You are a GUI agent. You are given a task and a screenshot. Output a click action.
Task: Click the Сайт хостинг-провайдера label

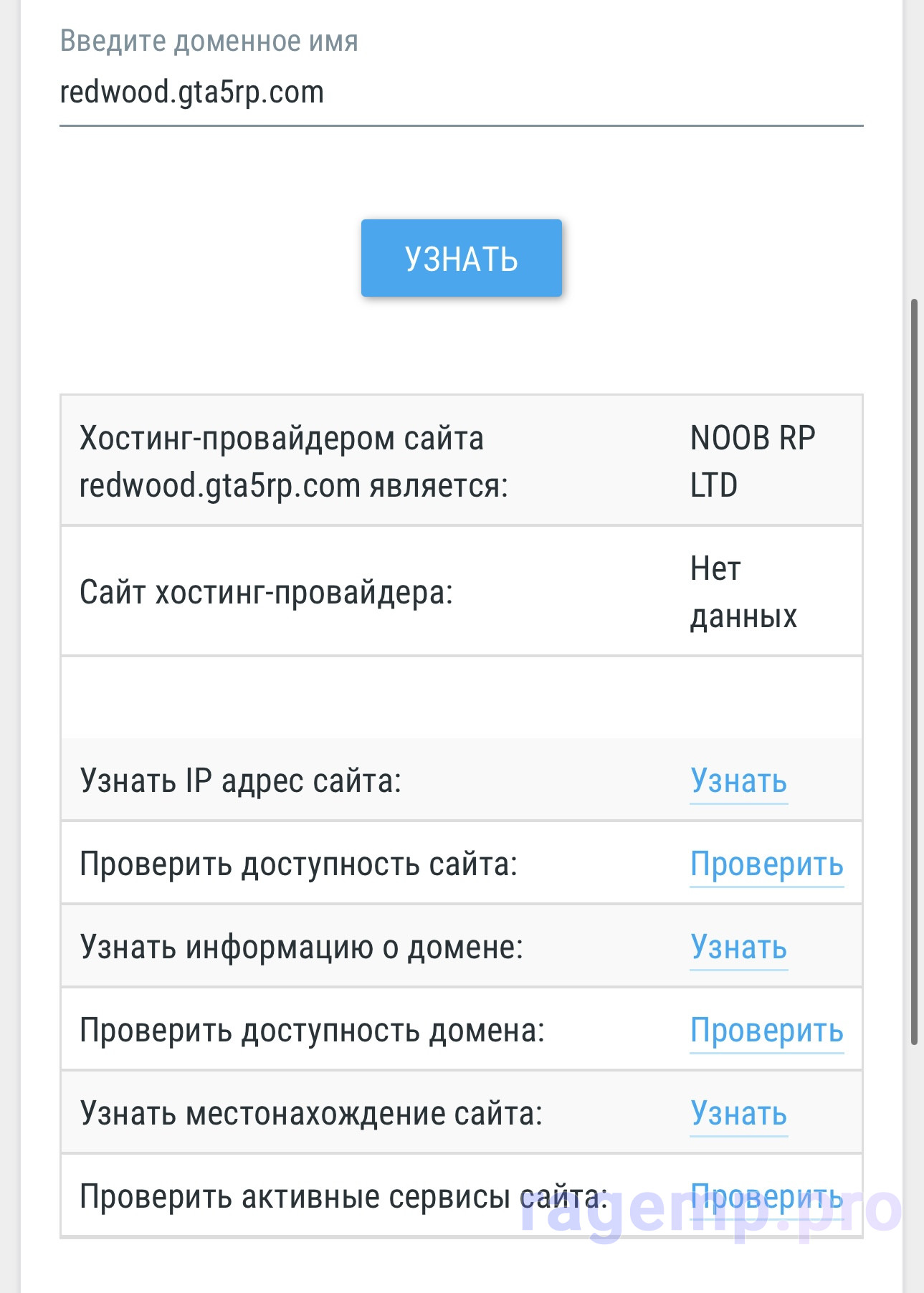tap(266, 593)
